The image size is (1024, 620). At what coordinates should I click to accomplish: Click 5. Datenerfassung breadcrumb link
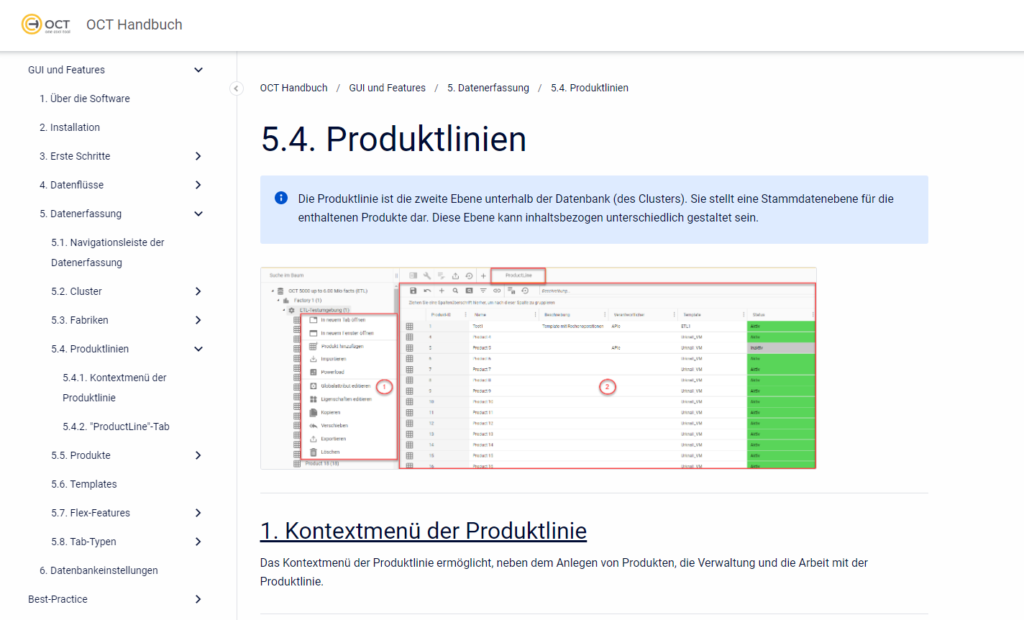(488, 88)
